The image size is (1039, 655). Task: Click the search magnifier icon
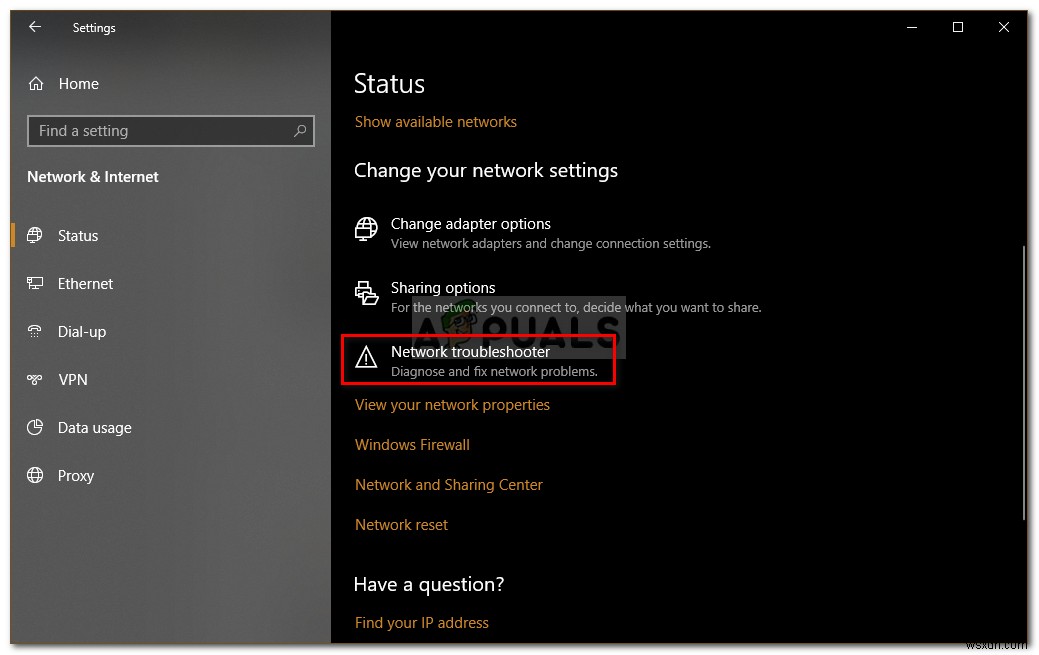300,131
